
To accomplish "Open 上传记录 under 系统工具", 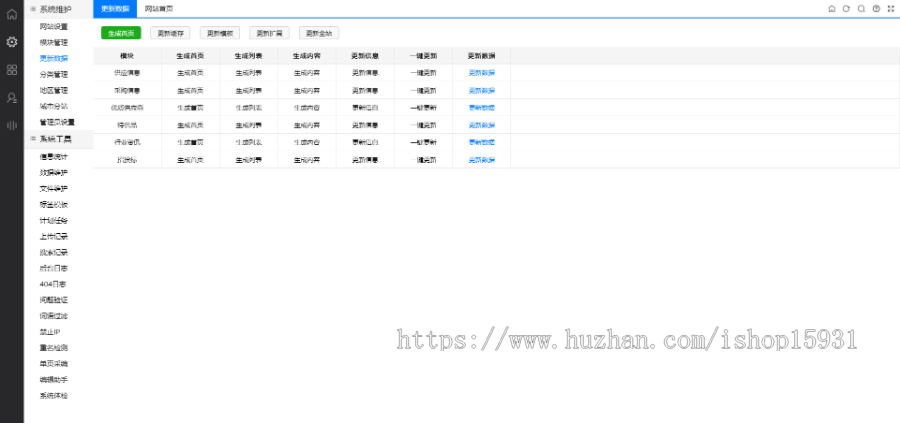I will [54, 236].
